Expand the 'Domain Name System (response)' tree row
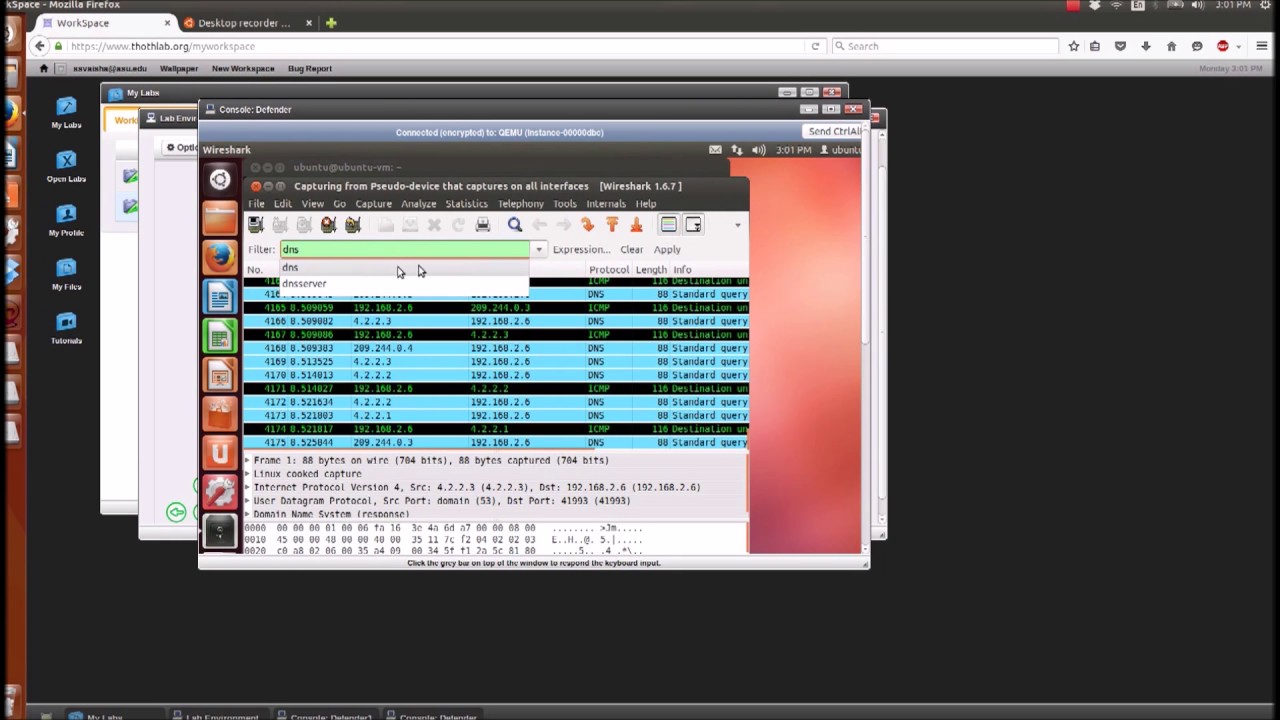The image size is (1280, 720). pyautogui.click(x=248, y=514)
